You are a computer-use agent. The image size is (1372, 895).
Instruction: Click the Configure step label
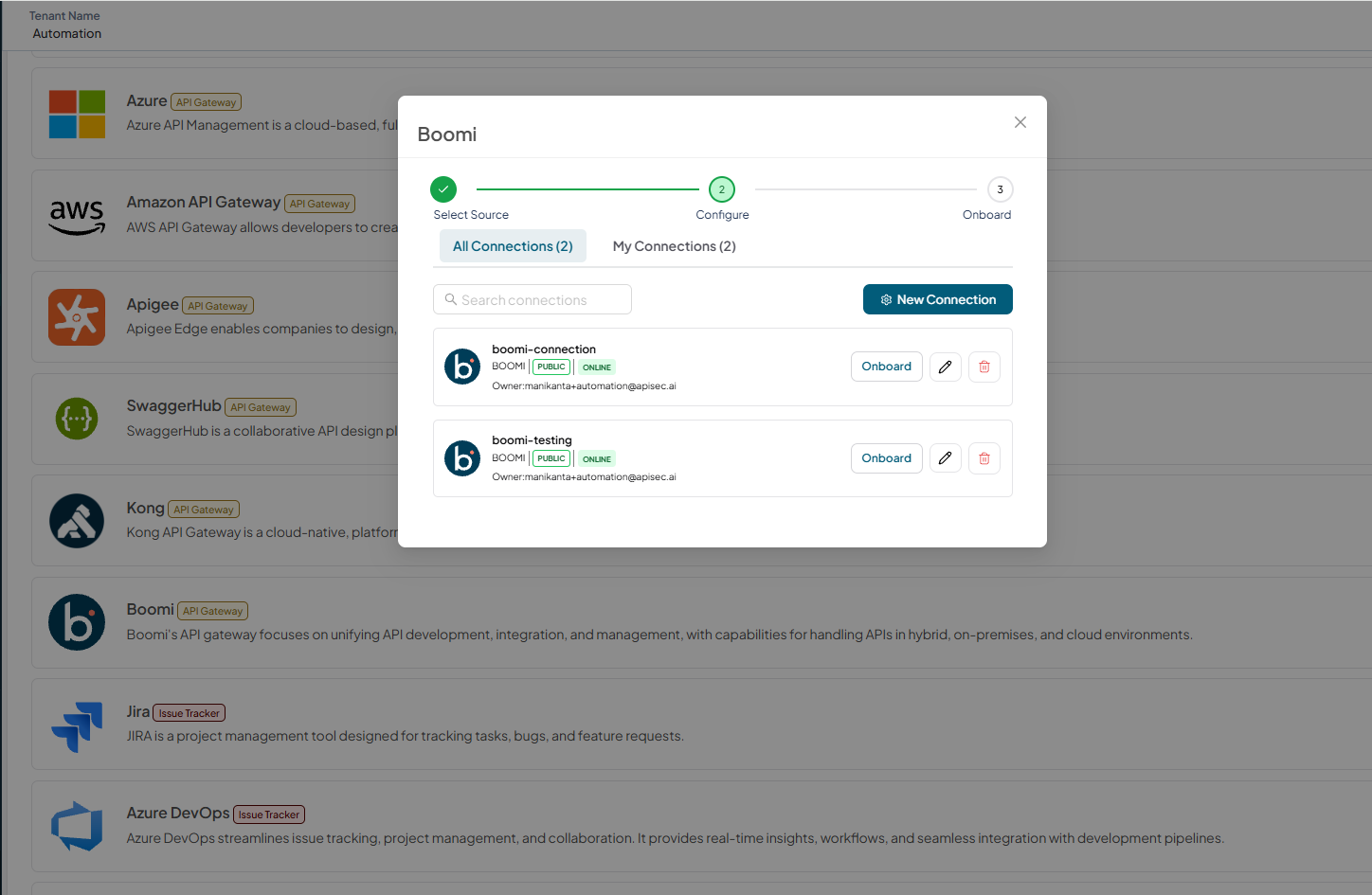point(722,215)
